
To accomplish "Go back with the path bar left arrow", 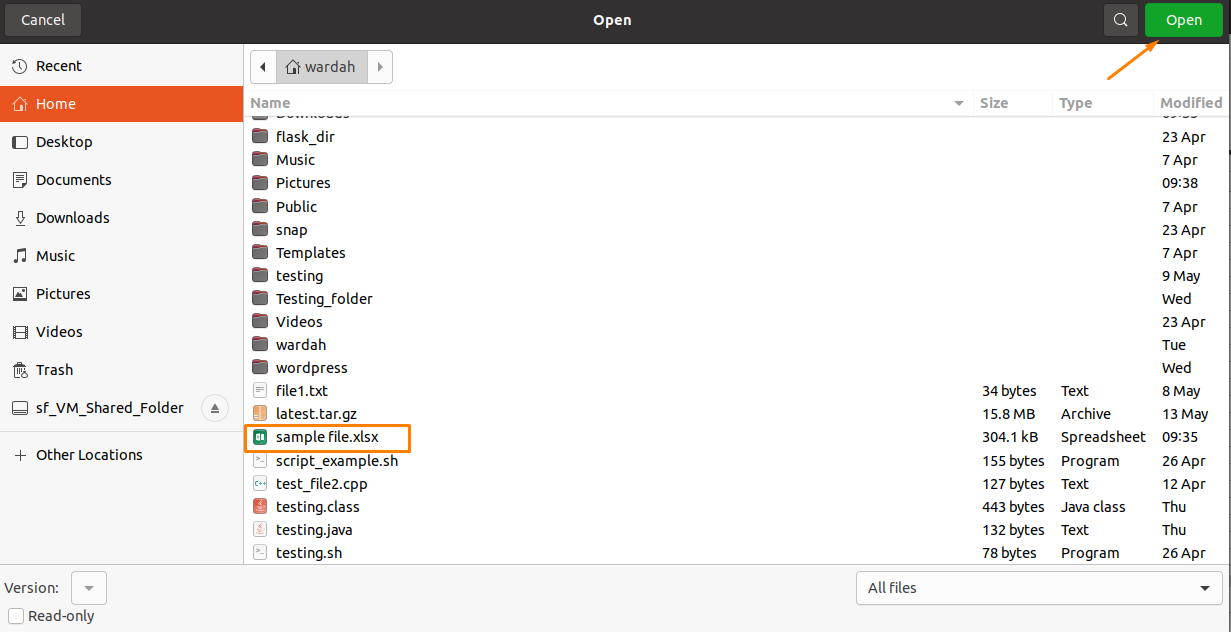I will pyautogui.click(x=263, y=68).
